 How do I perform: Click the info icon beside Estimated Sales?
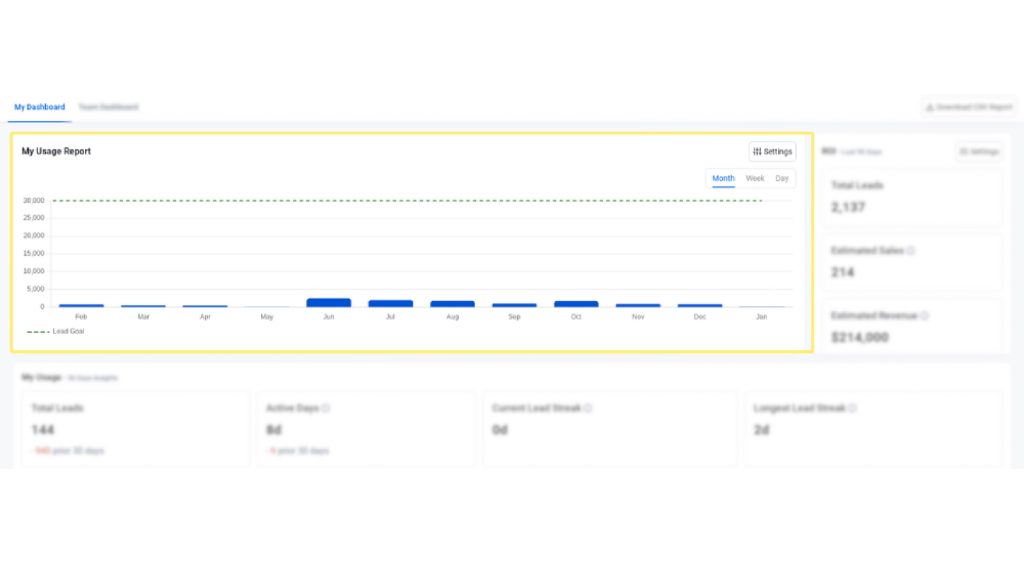click(x=911, y=251)
